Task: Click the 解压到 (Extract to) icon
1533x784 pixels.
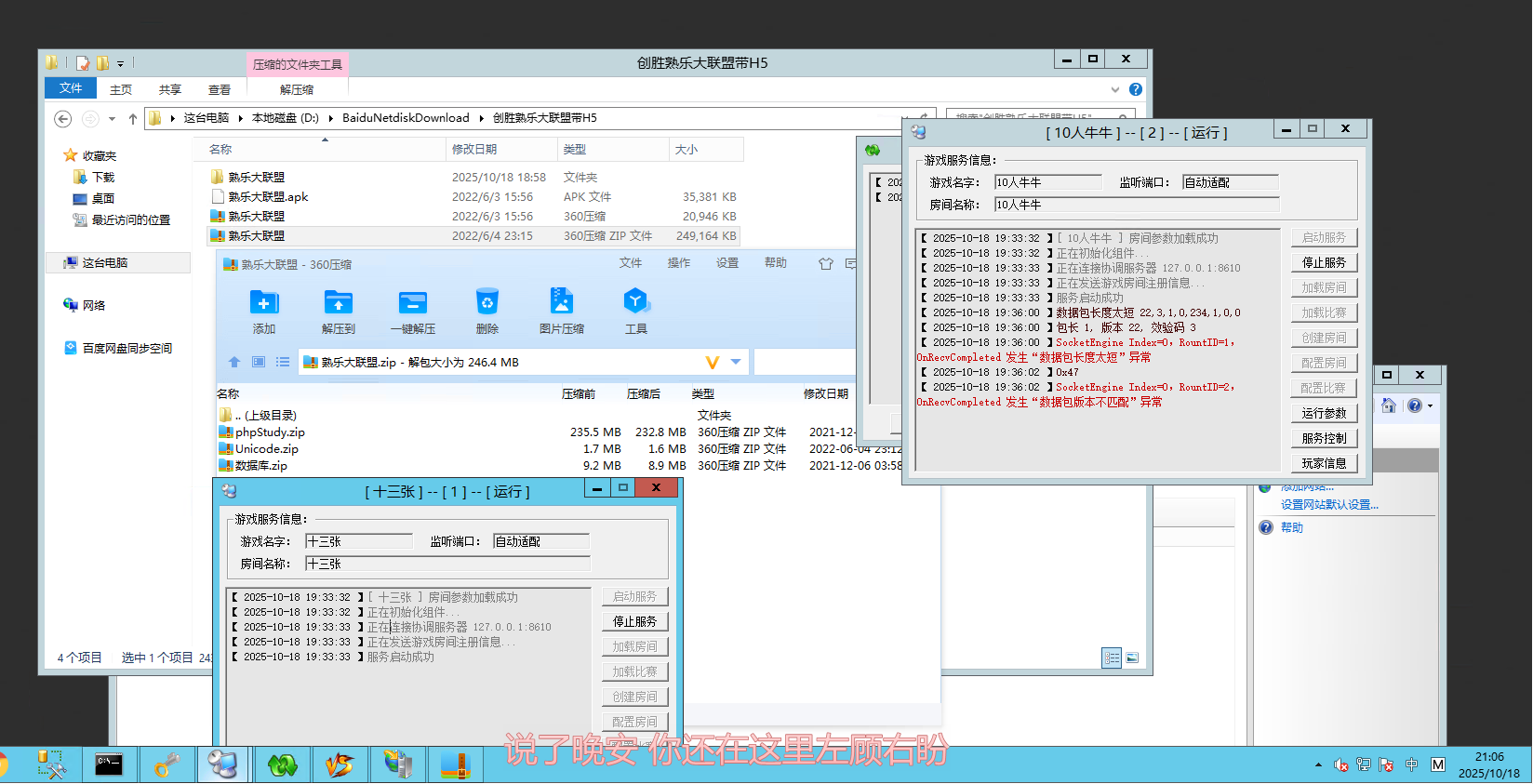Action: coord(339,303)
